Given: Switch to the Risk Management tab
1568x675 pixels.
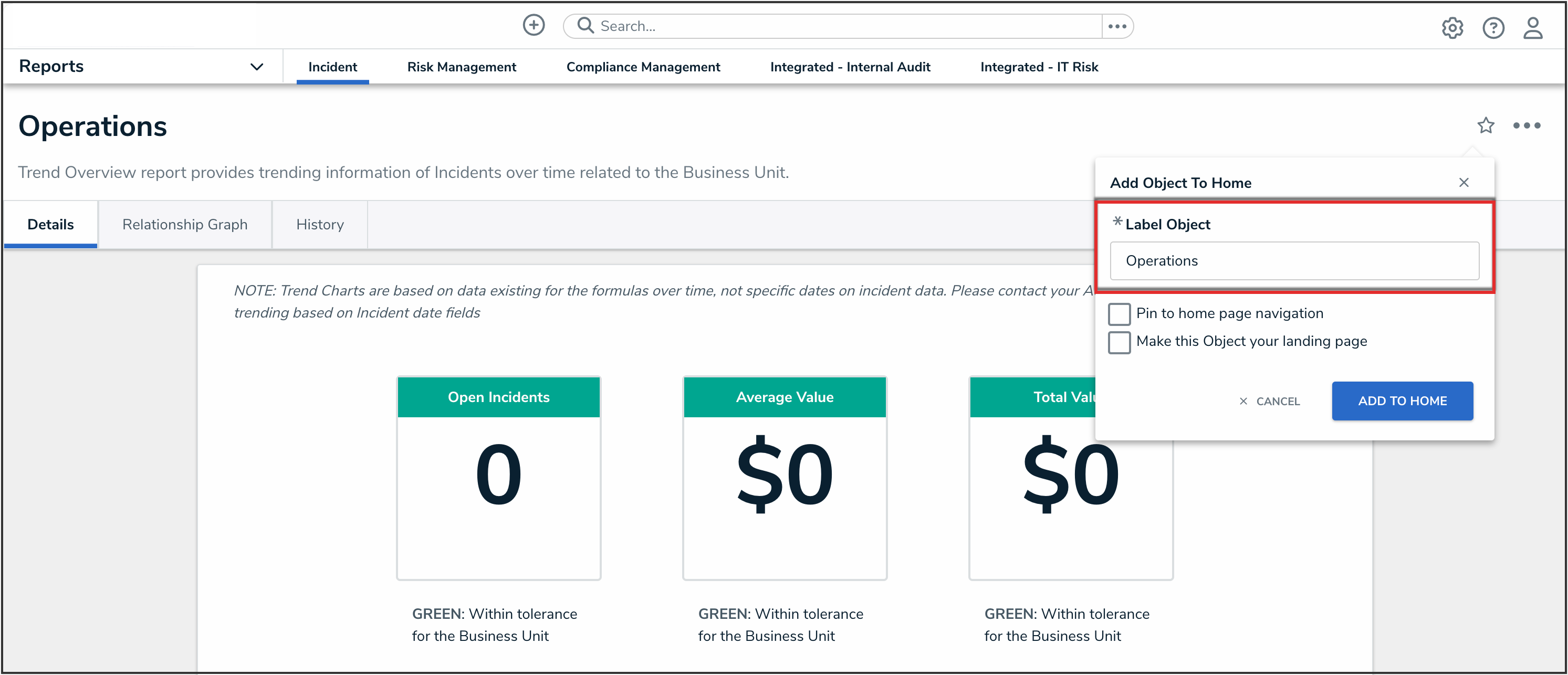Looking at the screenshot, I should [462, 67].
